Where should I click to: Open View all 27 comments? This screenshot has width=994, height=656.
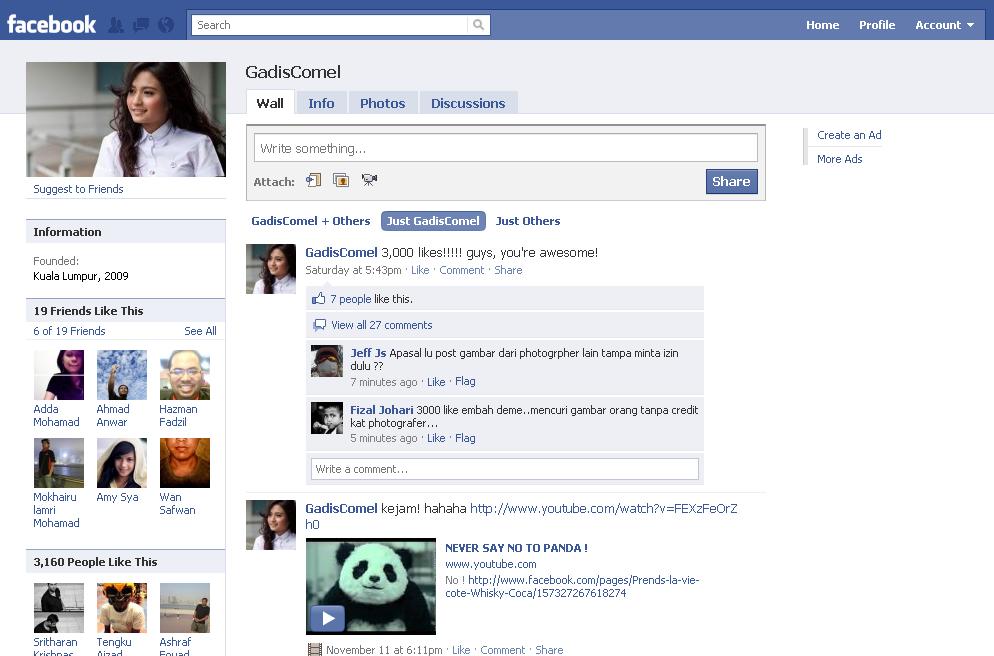[x=382, y=325]
